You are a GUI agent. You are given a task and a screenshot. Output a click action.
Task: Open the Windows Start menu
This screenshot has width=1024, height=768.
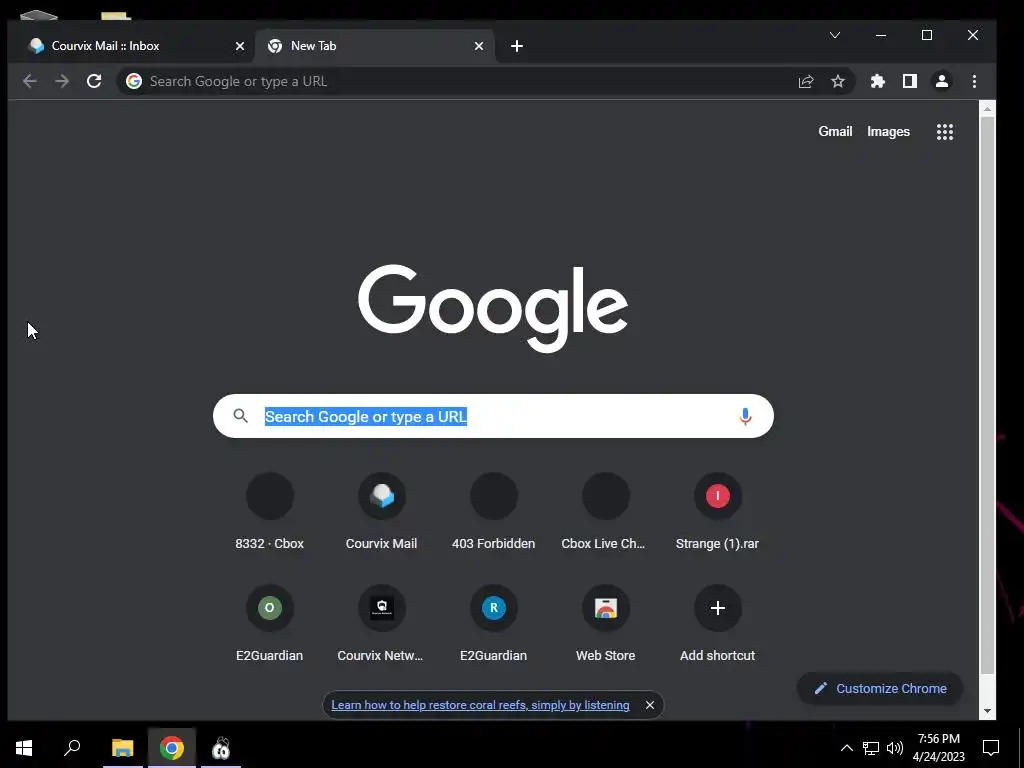pyautogui.click(x=24, y=748)
